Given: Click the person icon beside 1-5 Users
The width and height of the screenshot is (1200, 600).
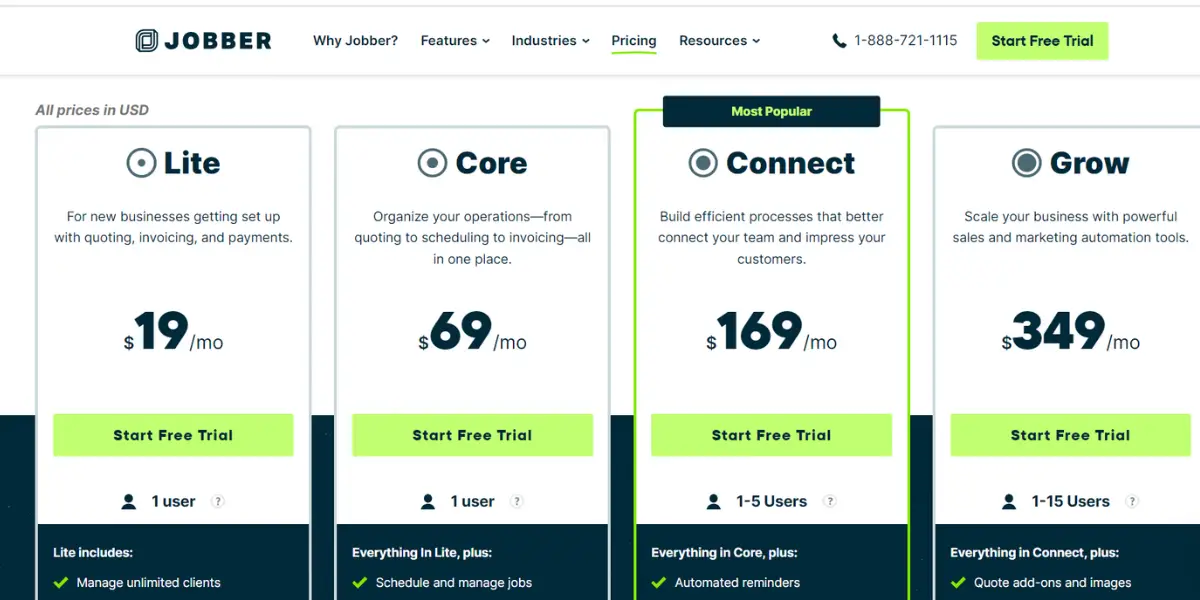Looking at the screenshot, I should (x=713, y=502).
